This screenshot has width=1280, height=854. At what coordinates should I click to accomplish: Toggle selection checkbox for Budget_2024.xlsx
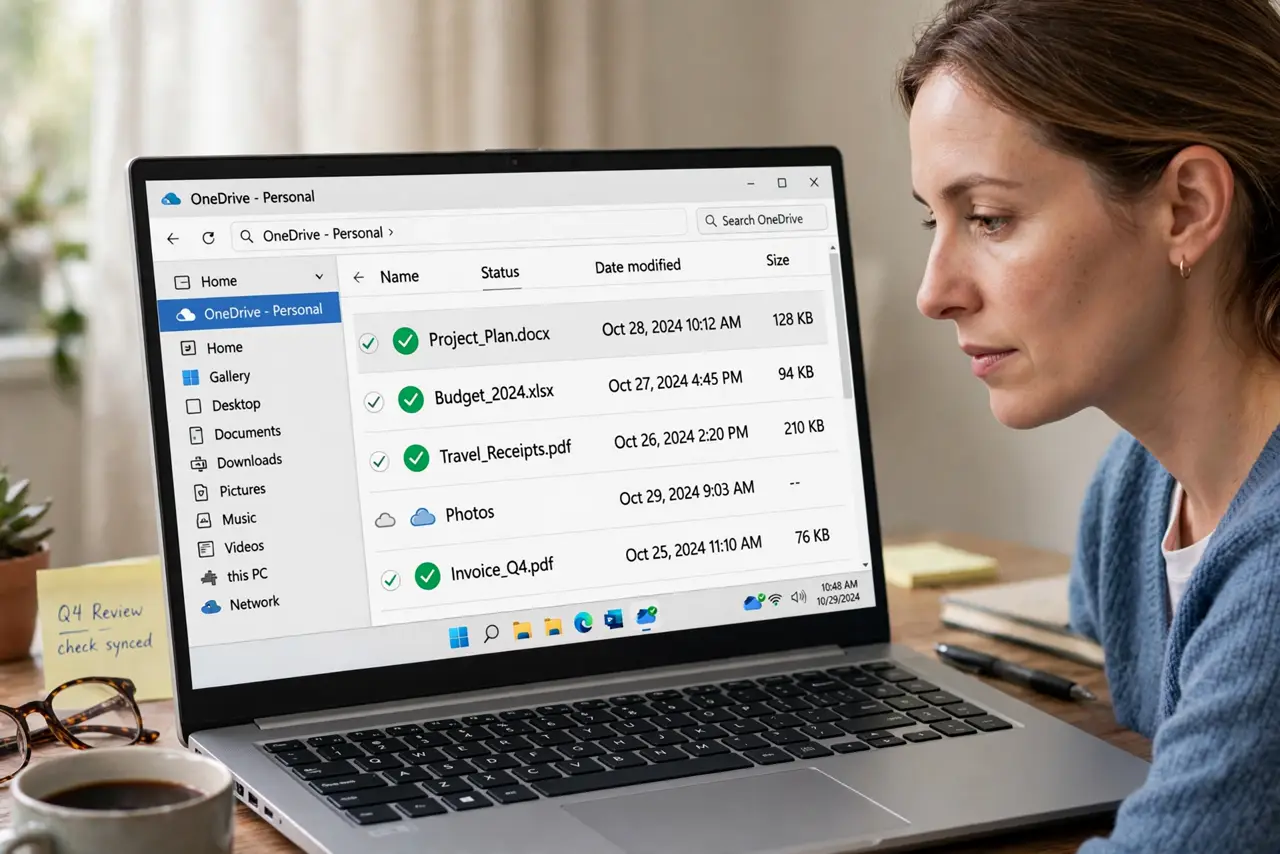coord(374,402)
